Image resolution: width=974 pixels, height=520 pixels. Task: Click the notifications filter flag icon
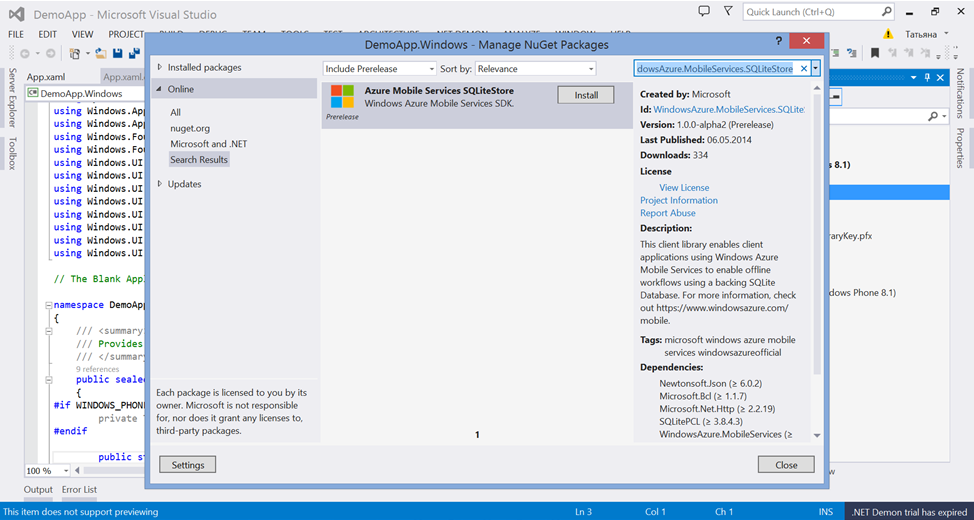pyautogui.click(x=728, y=11)
